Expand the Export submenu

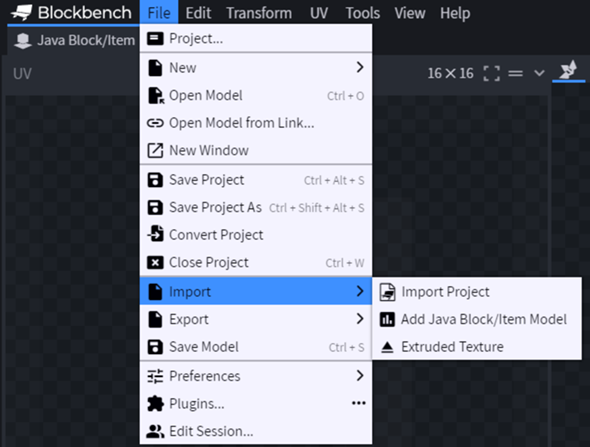[256, 319]
